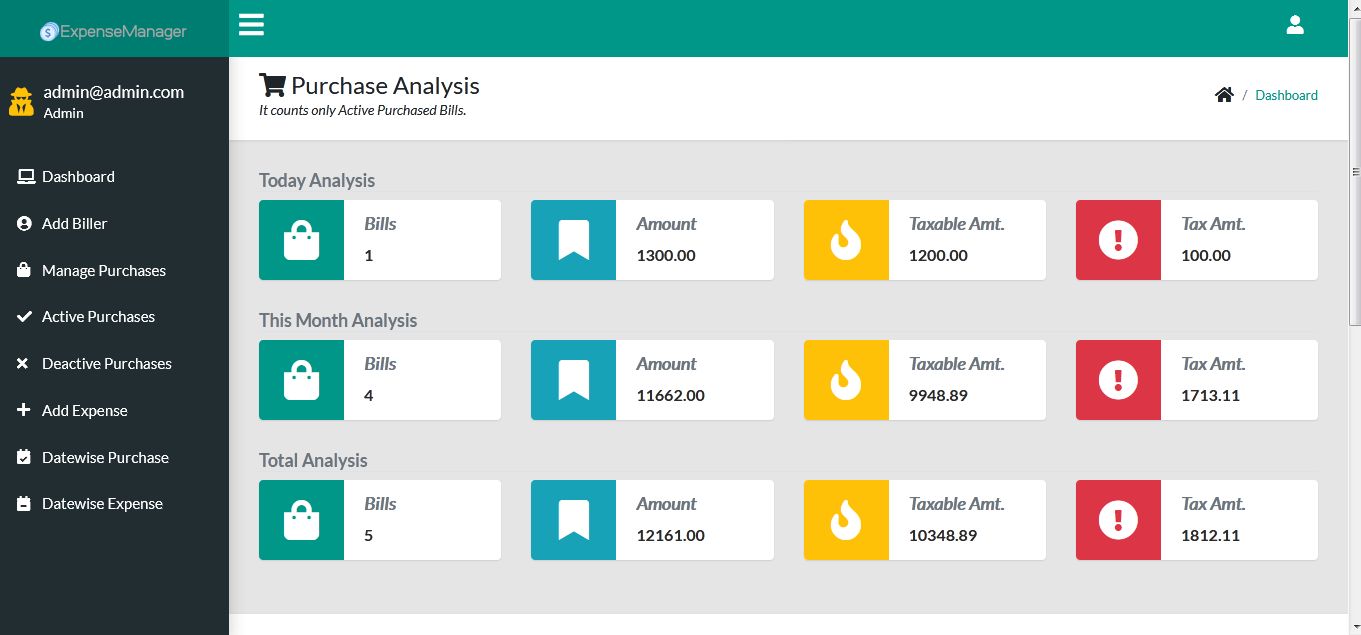Open Deactive Purchases in the sidebar
This screenshot has height=635, width=1361.
[x=105, y=363]
